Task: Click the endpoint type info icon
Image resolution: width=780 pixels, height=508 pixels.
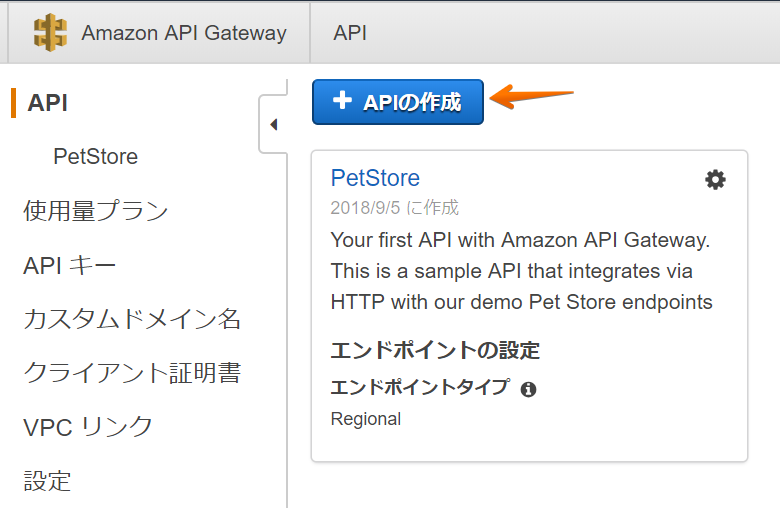Action: tap(528, 389)
